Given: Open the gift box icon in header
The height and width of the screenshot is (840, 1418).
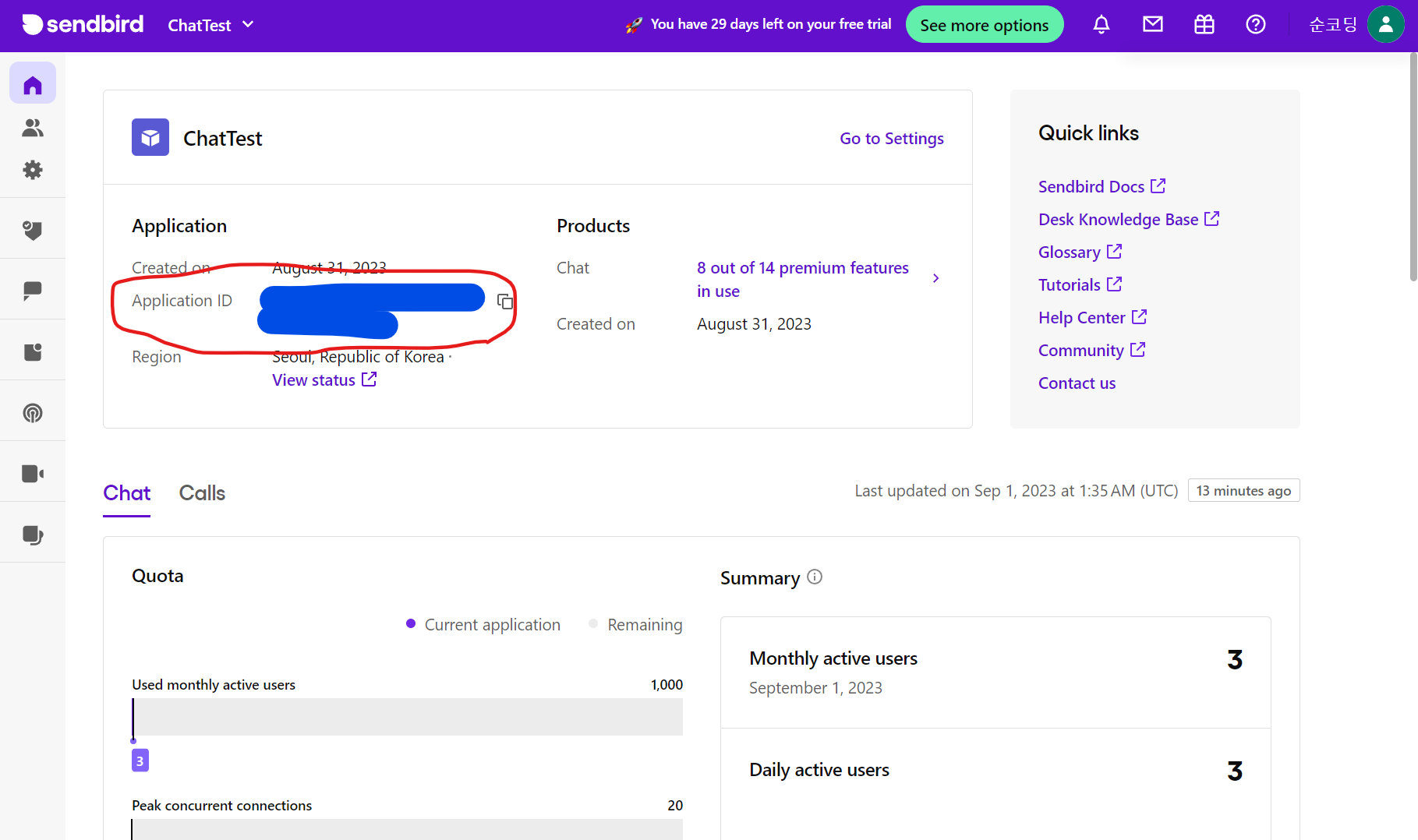Looking at the screenshot, I should click(1204, 25).
